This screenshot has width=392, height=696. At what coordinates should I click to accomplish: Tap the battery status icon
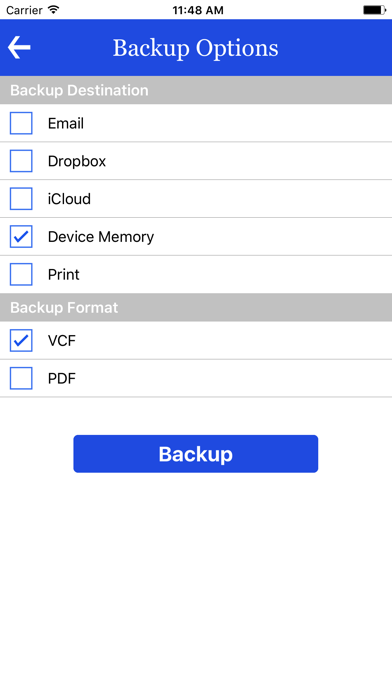tap(374, 10)
